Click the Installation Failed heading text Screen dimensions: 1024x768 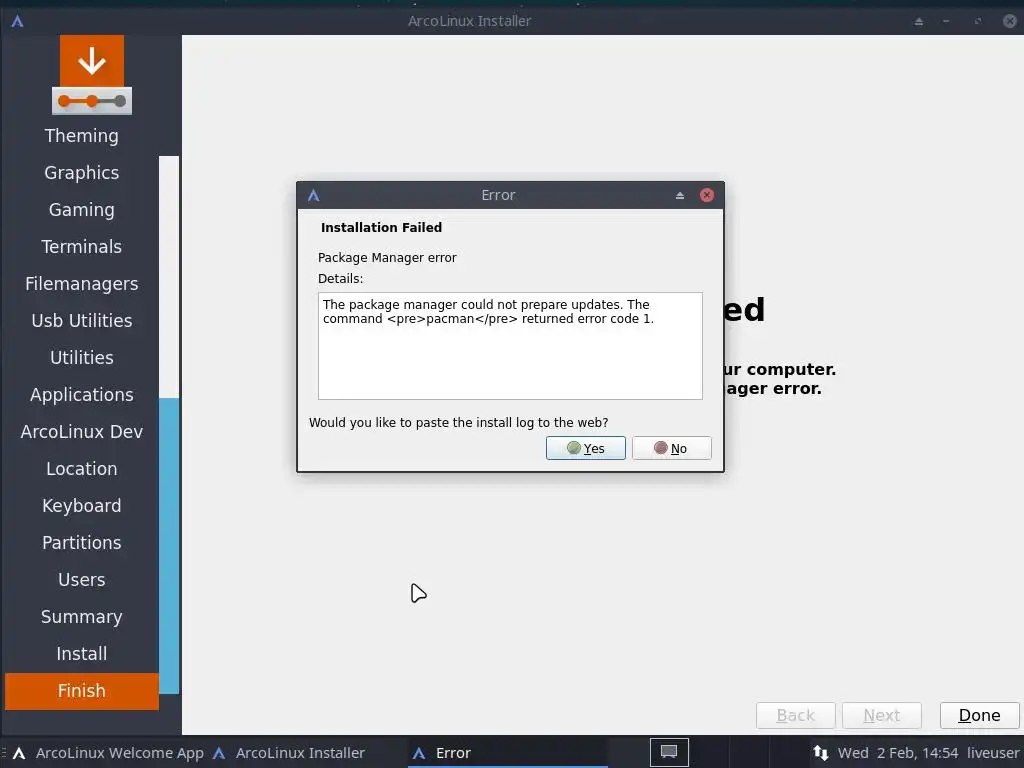pos(381,227)
